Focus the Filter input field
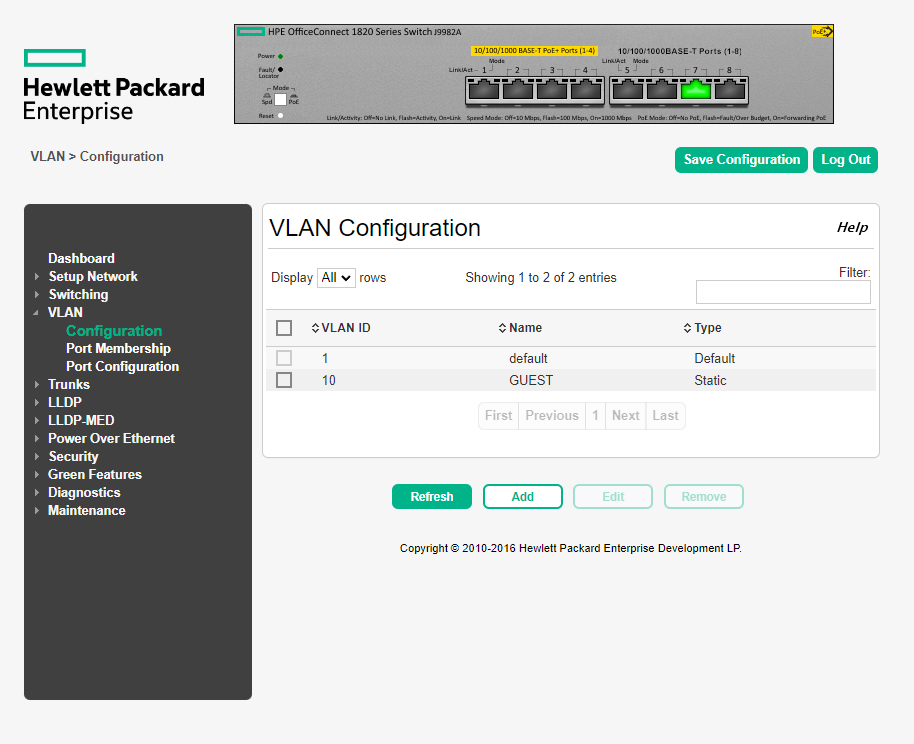 (783, 292)
